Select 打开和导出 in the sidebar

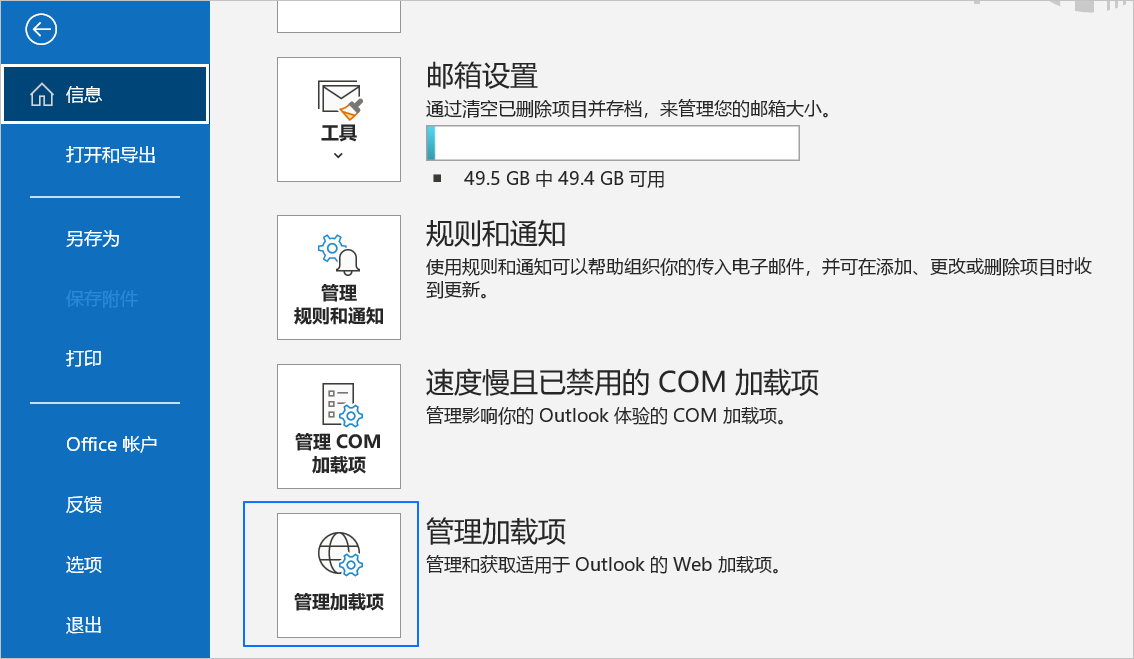pyautogui.click(x=111, y=155)
